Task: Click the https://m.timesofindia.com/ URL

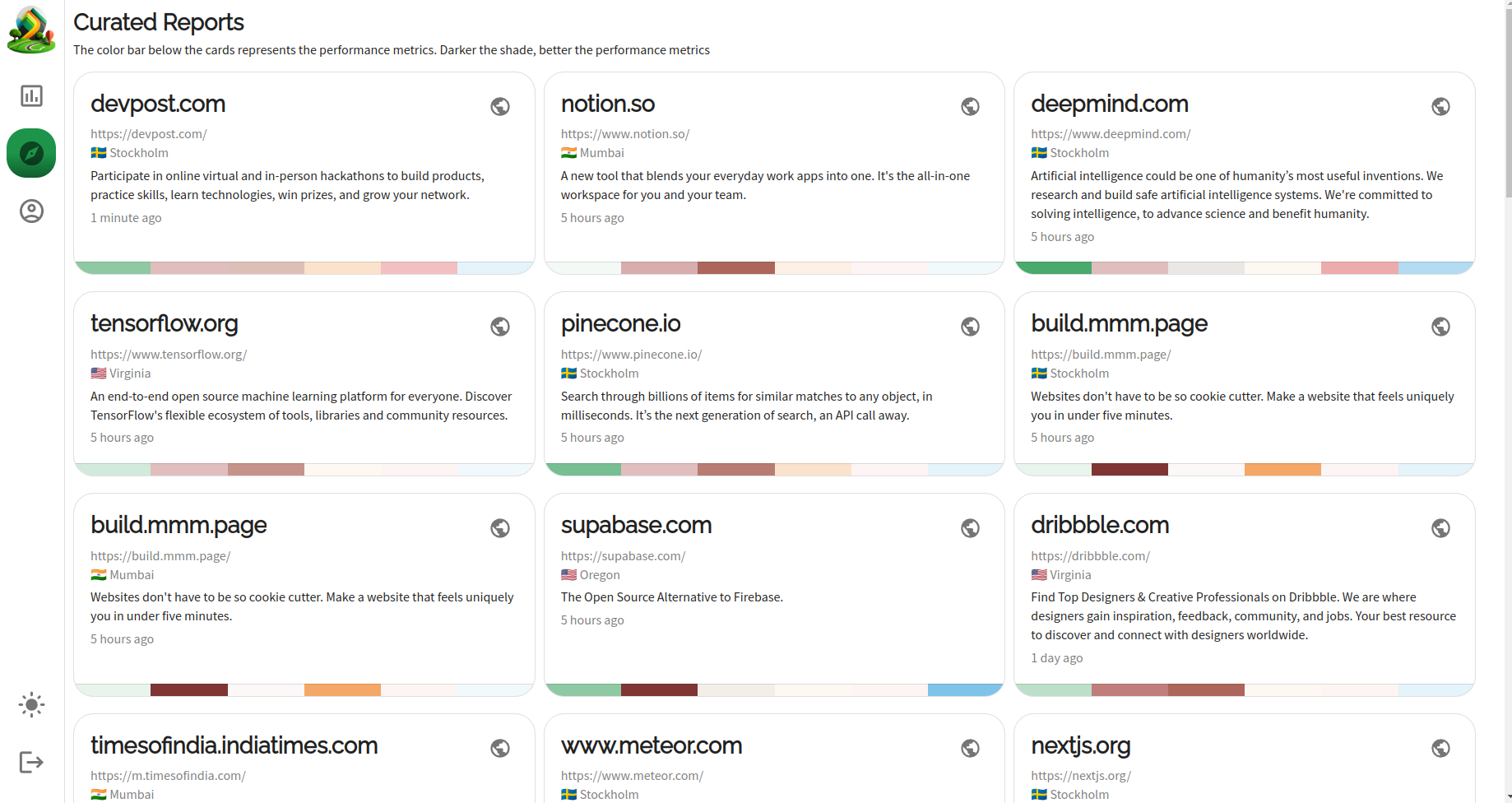Action: click(168, 775)
